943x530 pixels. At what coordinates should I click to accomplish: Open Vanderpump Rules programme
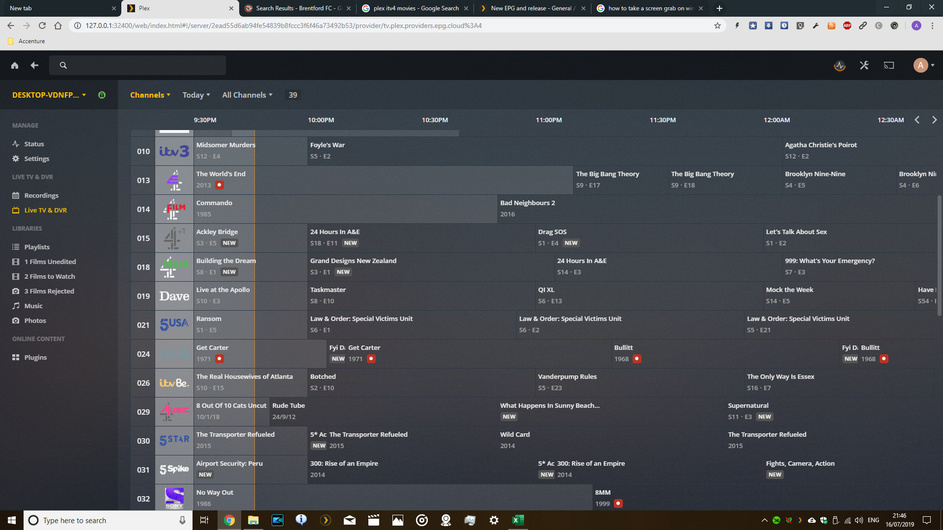click(x=639, y=383)
